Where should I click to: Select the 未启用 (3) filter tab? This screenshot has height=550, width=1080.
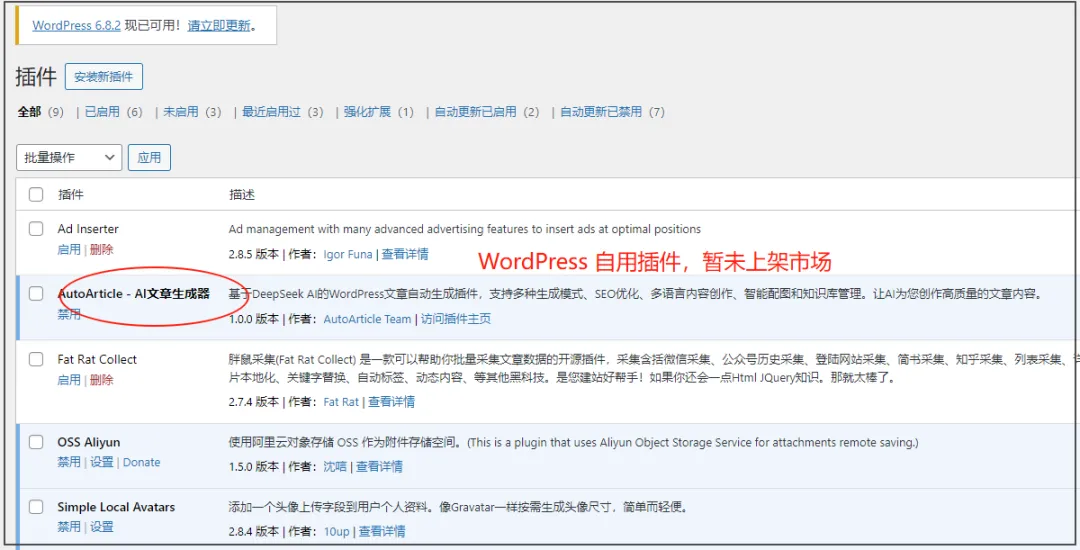coord(192,112)
